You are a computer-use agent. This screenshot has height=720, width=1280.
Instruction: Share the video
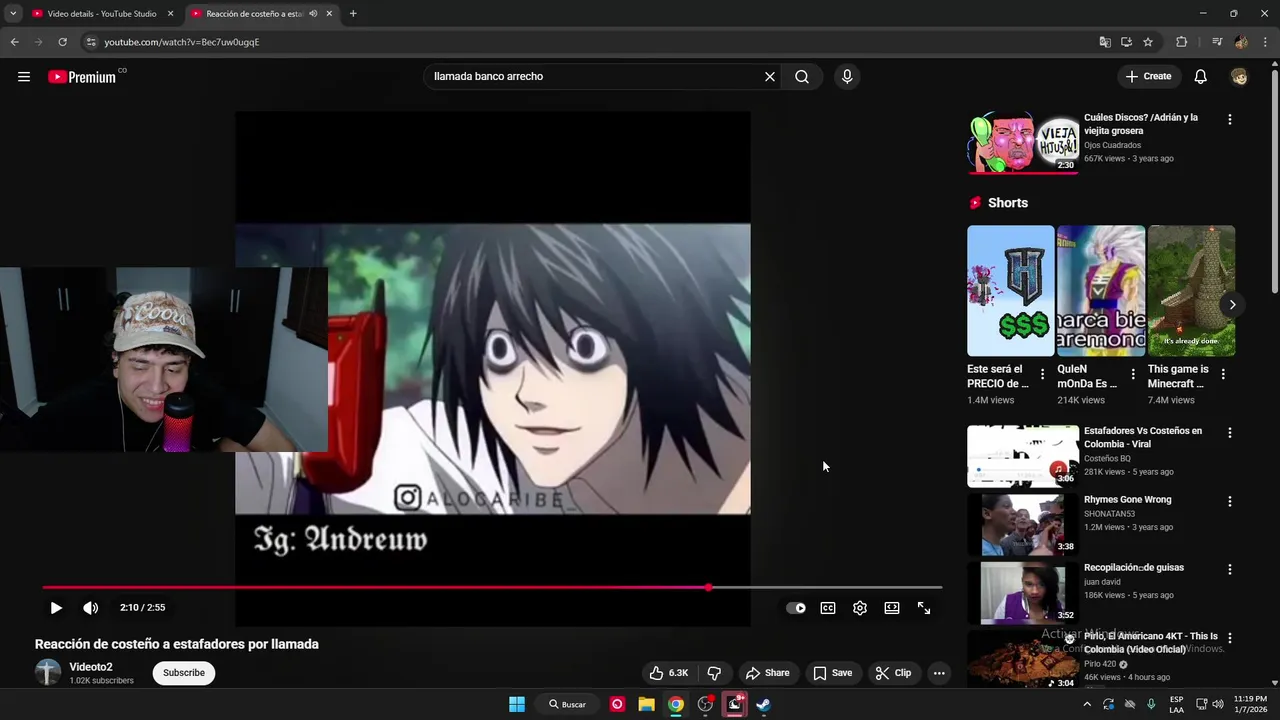[x=768, y=673]
